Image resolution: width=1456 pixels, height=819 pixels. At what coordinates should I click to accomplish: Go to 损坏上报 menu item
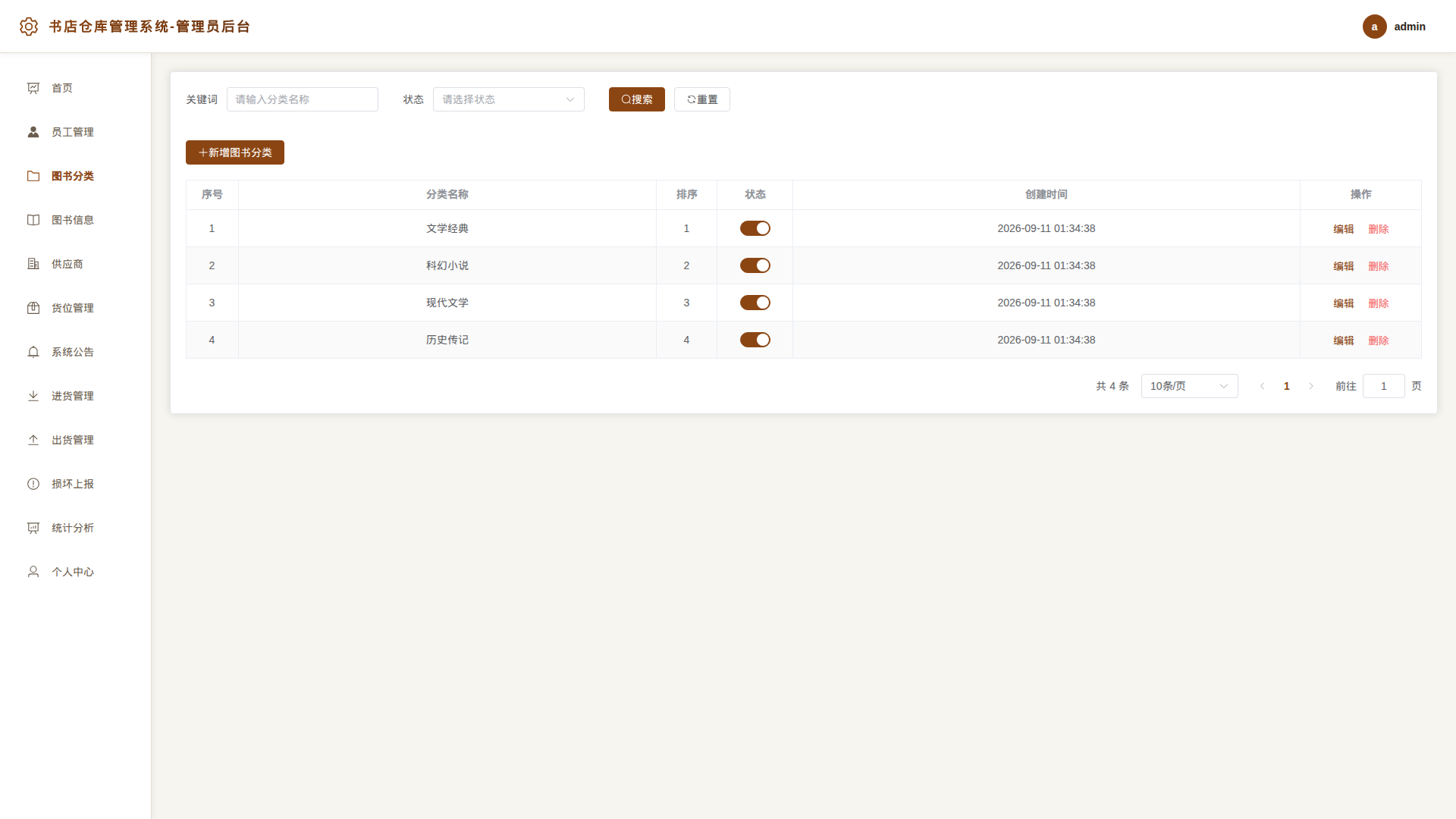point(76,484)
